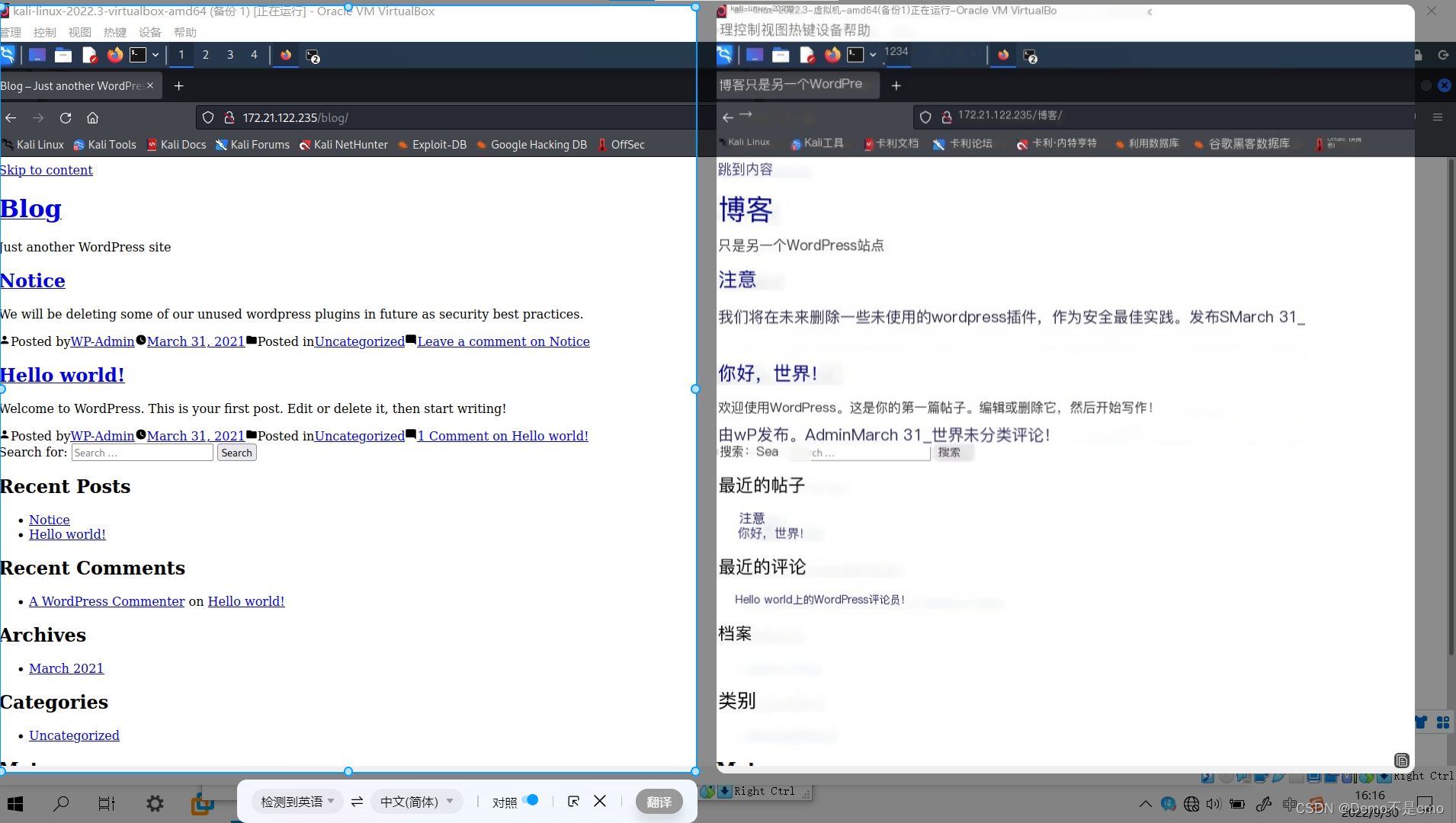Click the blog Search button
Screen dimensions: 1456x823
(x=236, y=453)
